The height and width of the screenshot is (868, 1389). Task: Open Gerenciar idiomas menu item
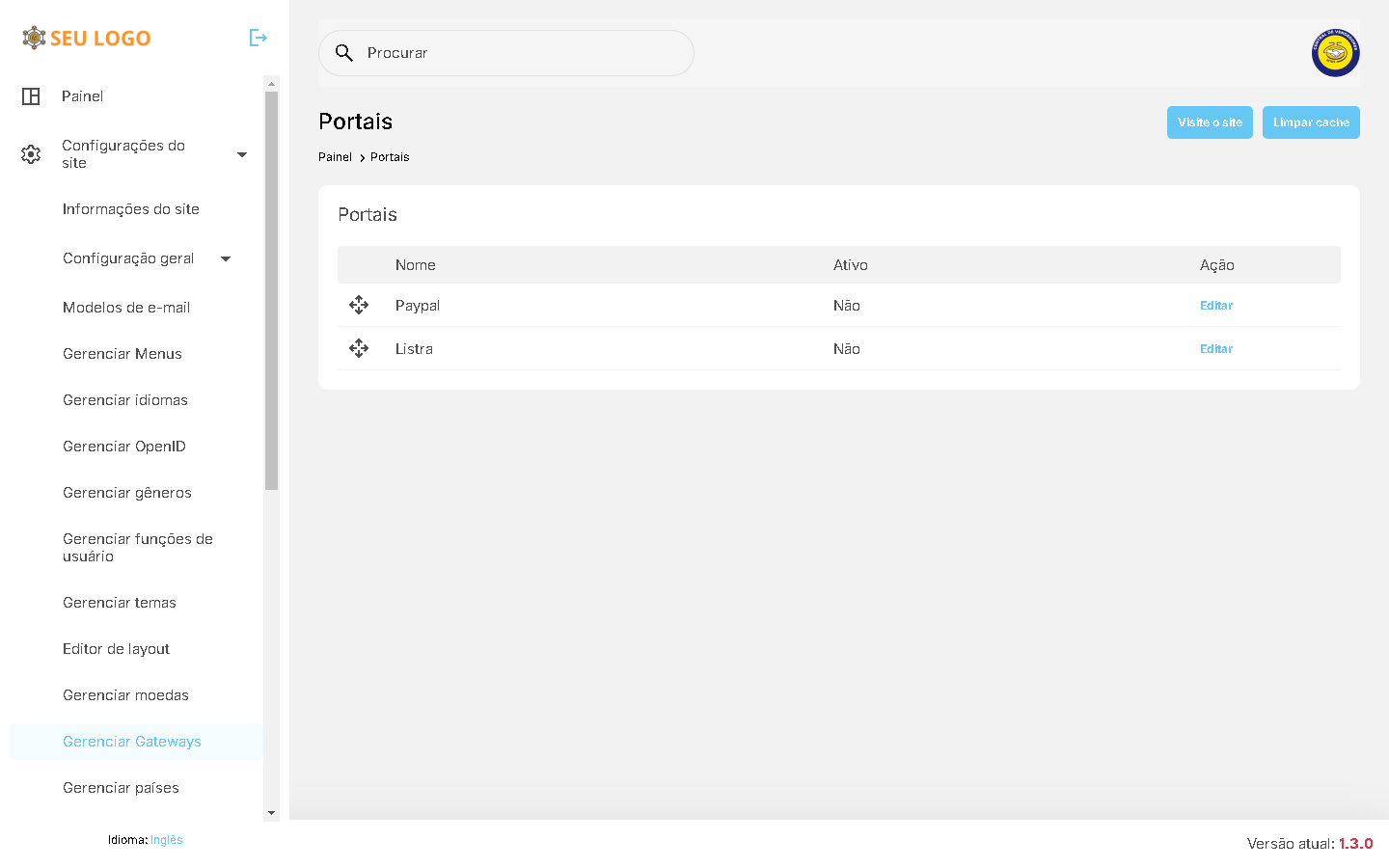coord(125,400)
